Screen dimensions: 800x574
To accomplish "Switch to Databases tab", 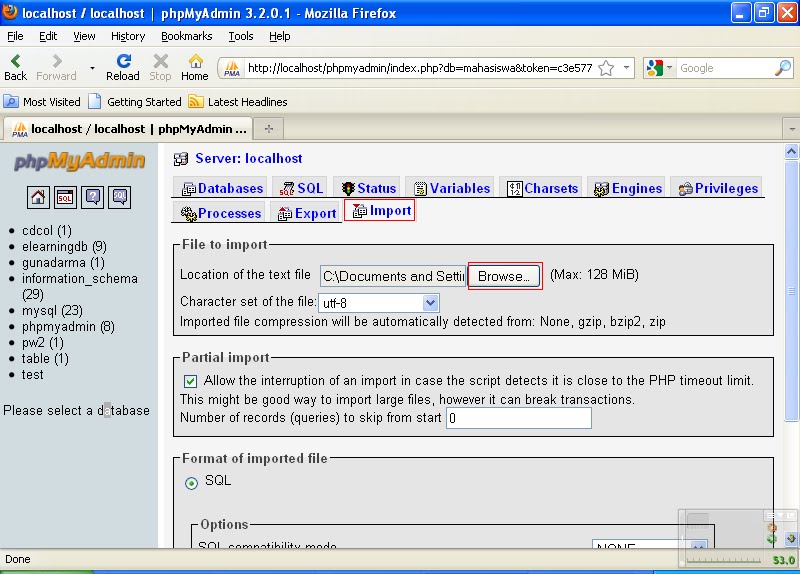I will point(222,188).
